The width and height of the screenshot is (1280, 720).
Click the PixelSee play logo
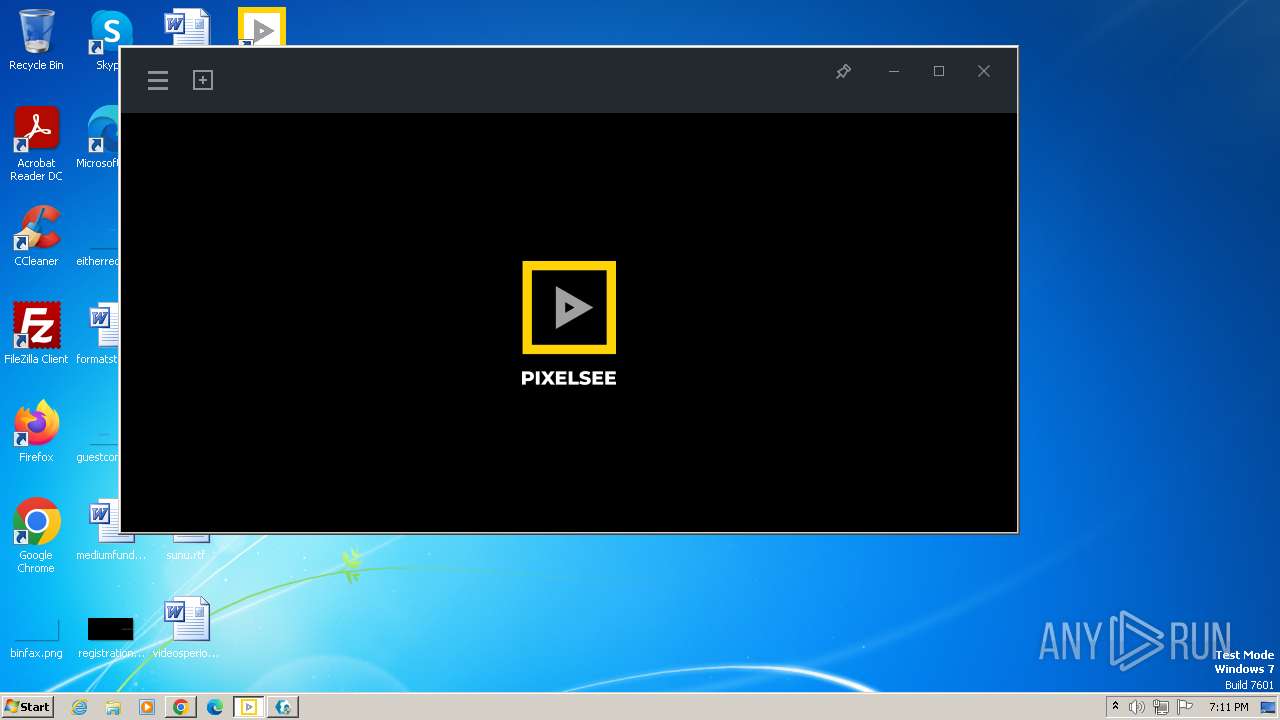pyautogui.click(x=569, y=308)
